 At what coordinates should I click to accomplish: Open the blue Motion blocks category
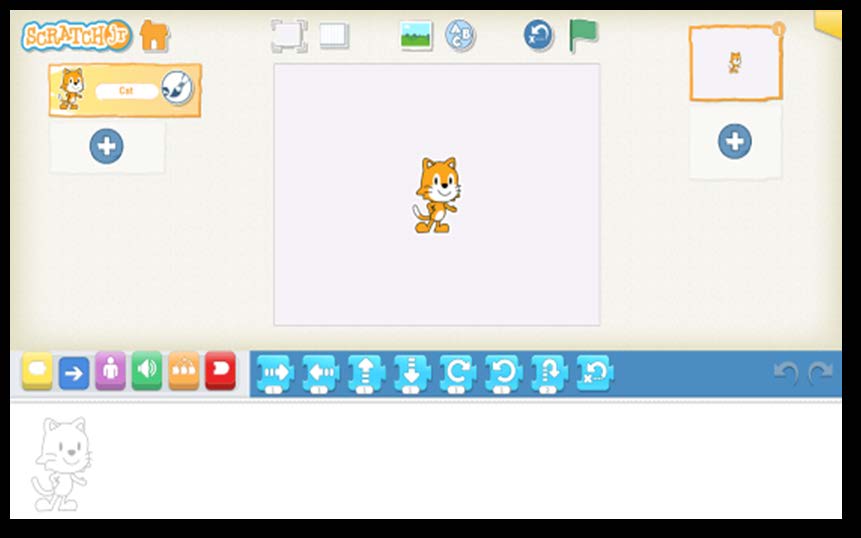click(x=74, y=373)
